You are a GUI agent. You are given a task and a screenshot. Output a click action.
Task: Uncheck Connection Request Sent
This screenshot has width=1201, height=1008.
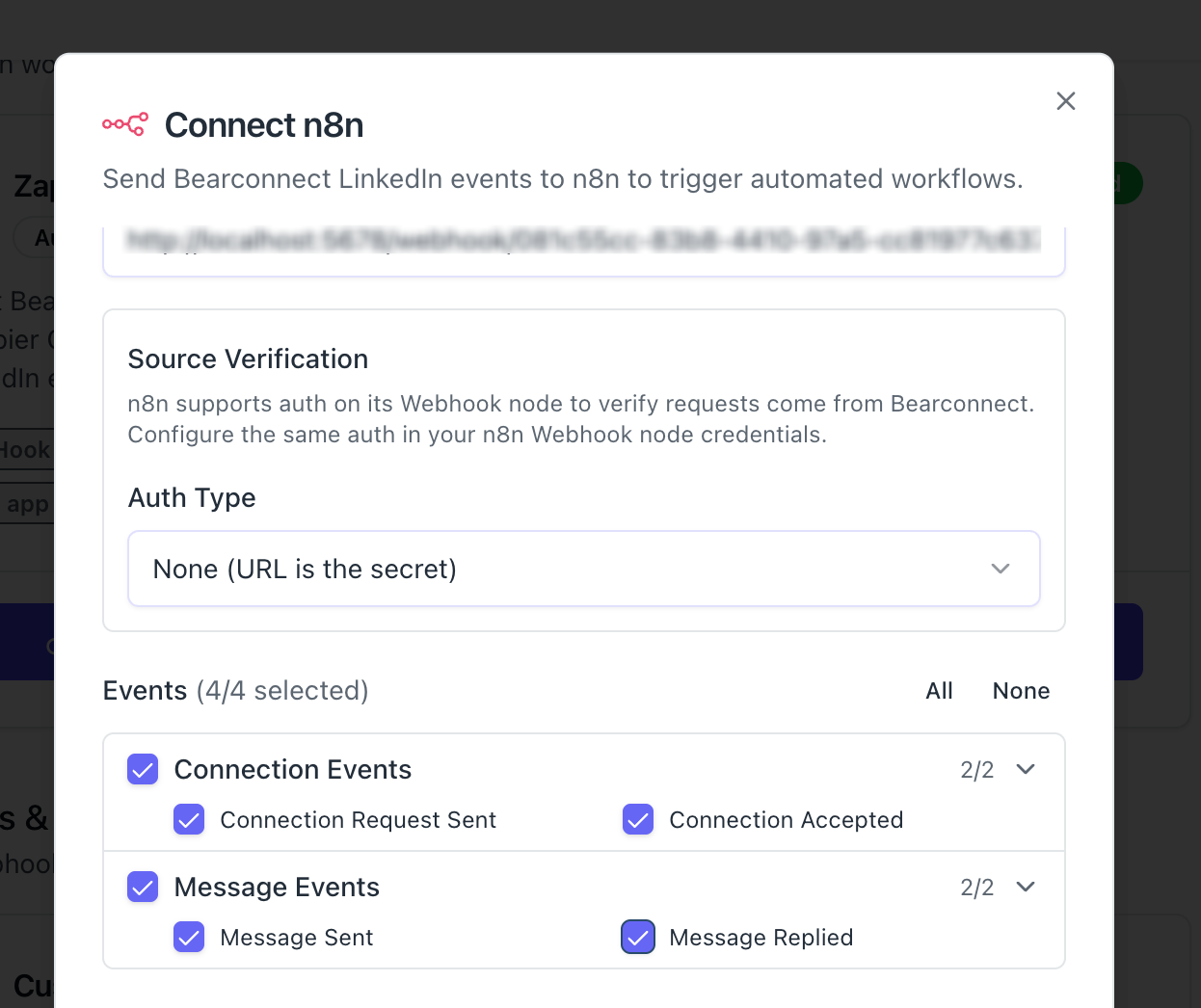point(189,819)
